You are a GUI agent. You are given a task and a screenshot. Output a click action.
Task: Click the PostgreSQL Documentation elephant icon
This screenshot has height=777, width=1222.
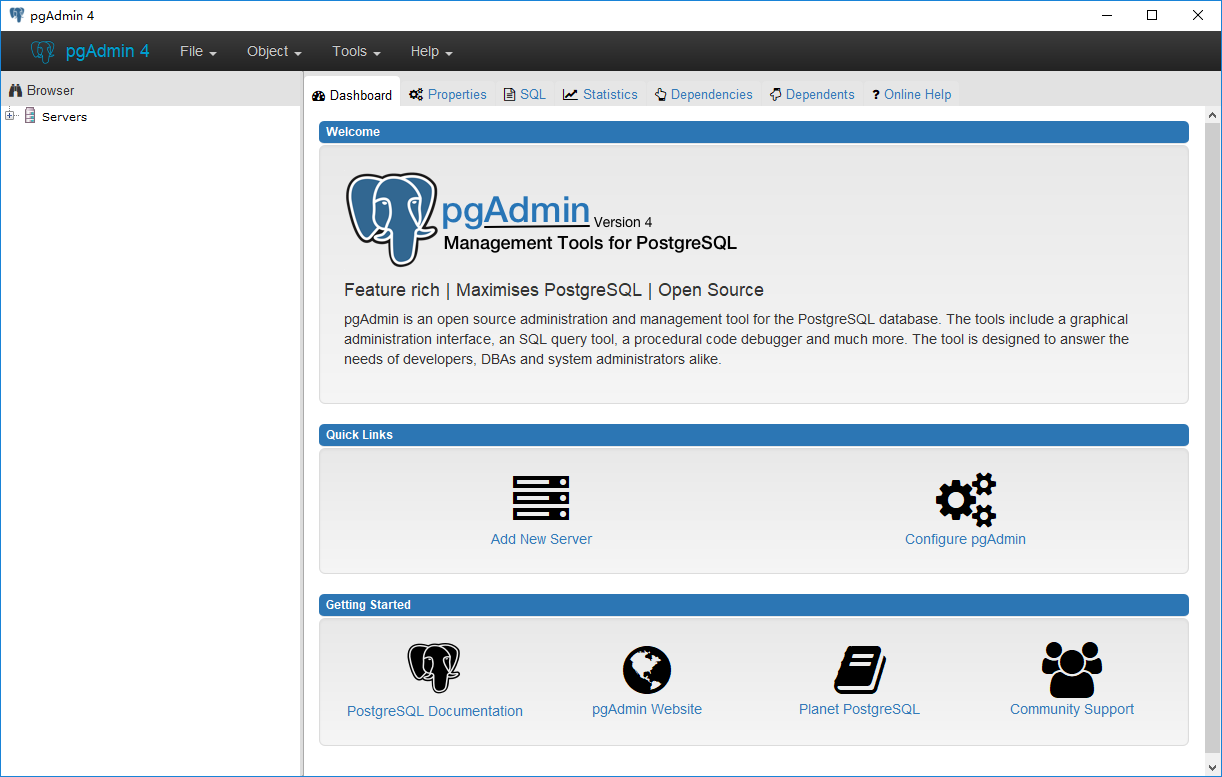pyautogui.click(x=434, y=668)
